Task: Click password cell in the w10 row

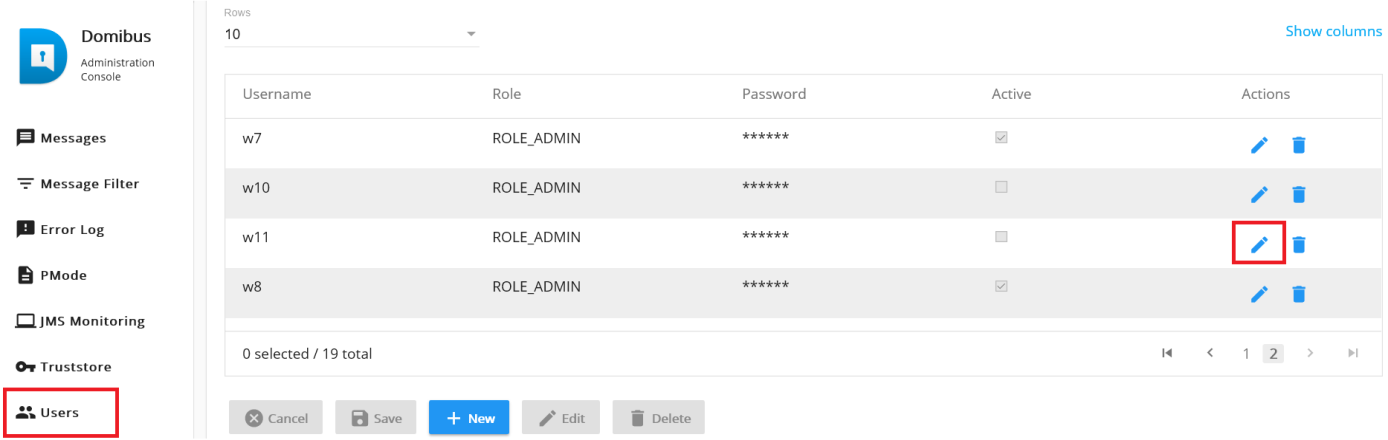Action: click(x=765, y=187)
